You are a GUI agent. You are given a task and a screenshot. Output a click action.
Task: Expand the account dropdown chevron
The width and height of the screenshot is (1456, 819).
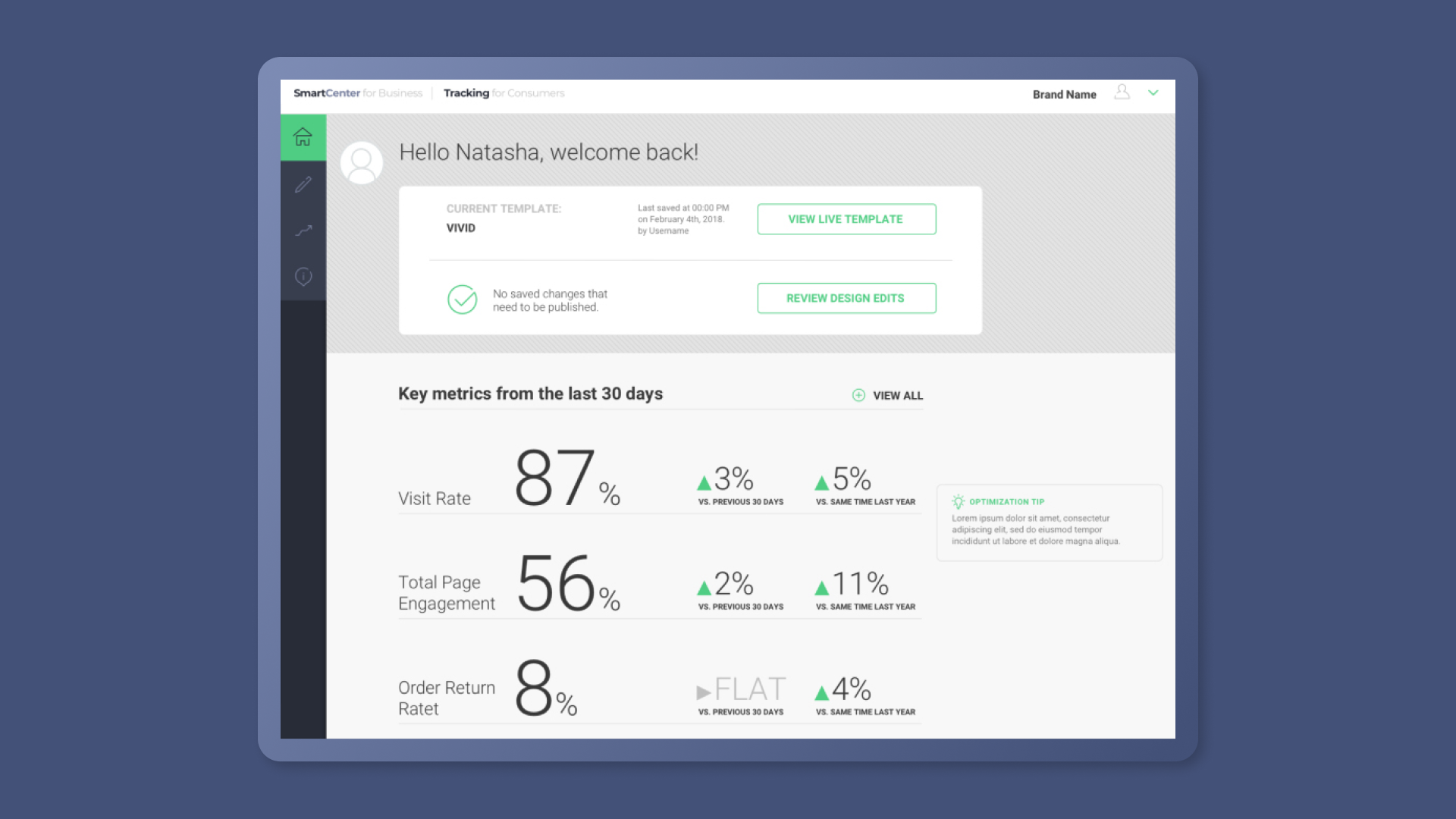(x=1153, y=93)
